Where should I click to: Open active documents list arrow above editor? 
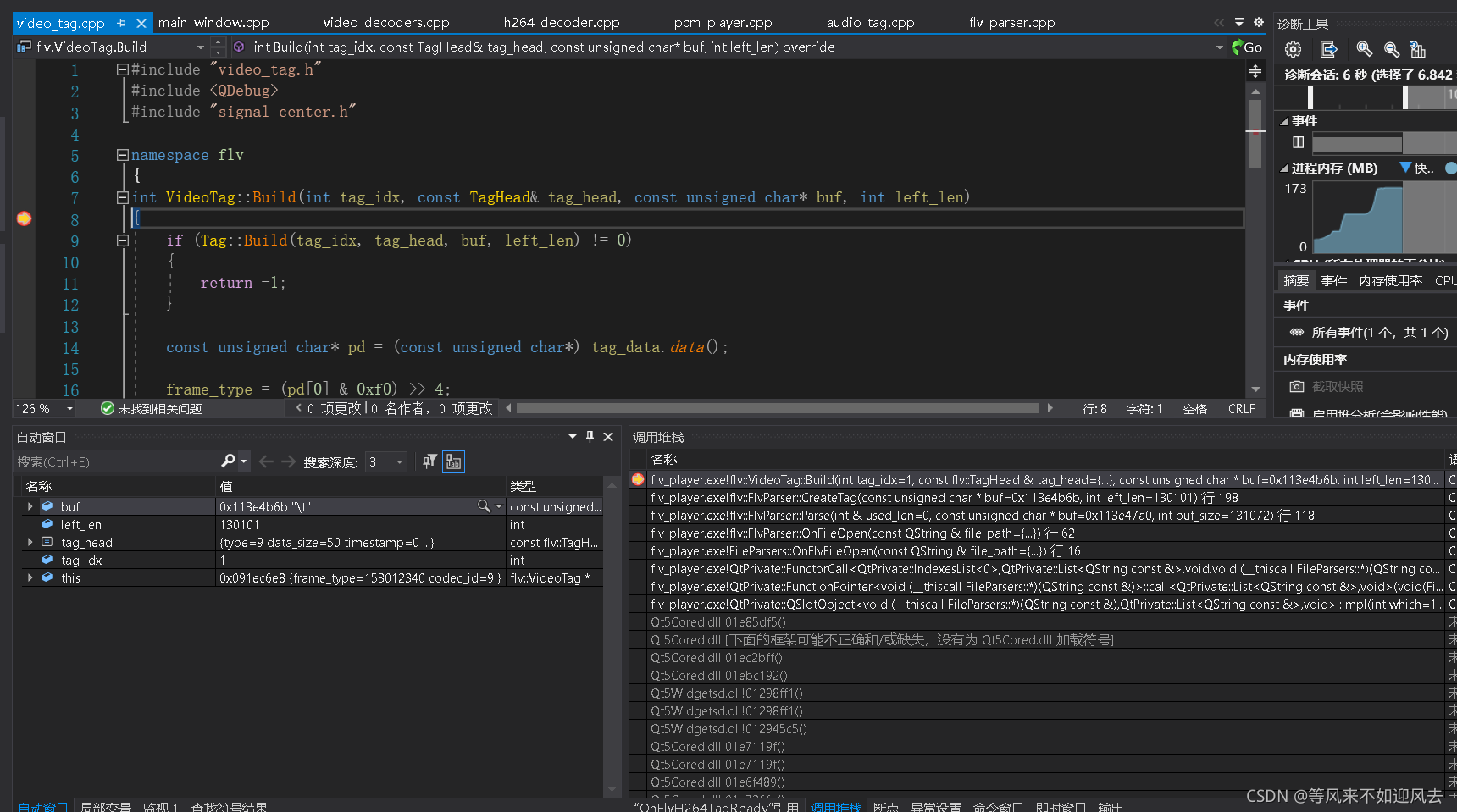(x=1239, y=22)
